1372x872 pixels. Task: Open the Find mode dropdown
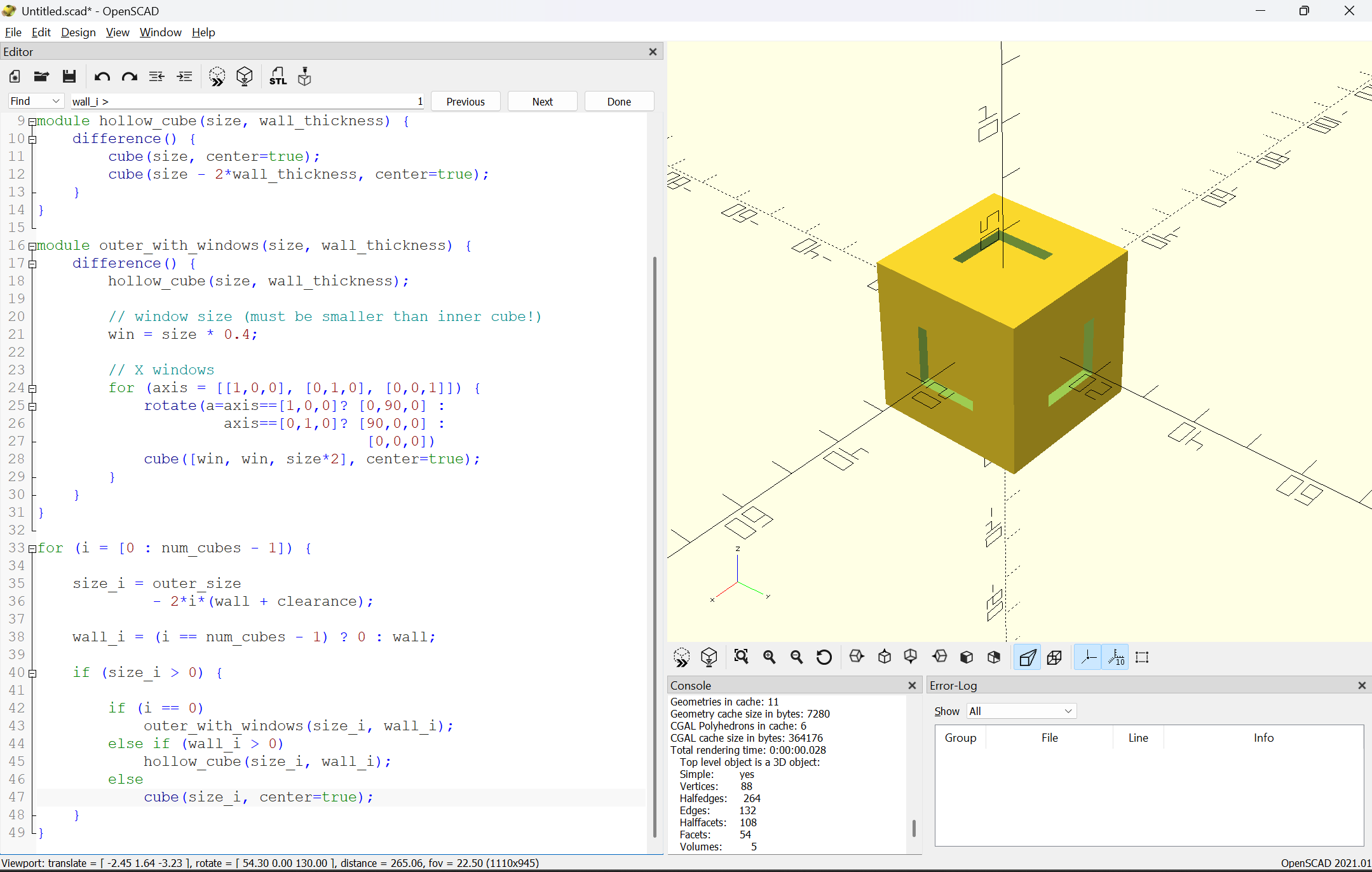[35, 101]
